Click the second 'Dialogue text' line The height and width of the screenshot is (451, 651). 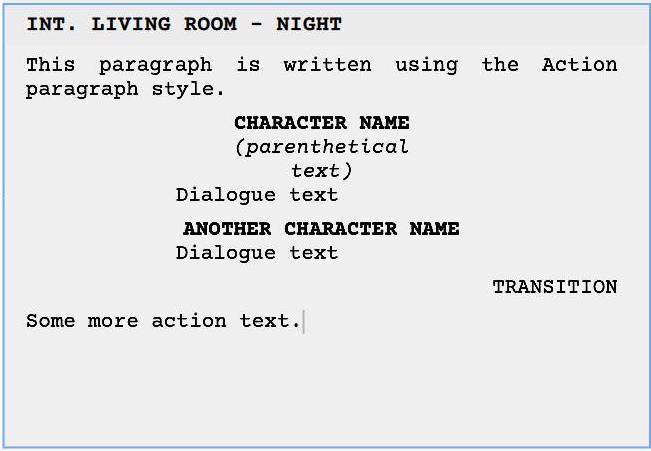coord(257,253)
